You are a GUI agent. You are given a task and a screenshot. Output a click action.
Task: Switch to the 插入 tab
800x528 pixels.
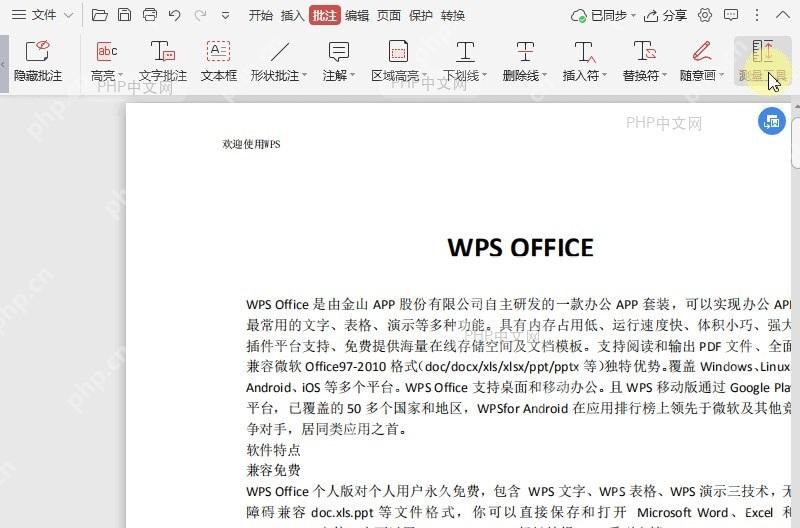292,16
